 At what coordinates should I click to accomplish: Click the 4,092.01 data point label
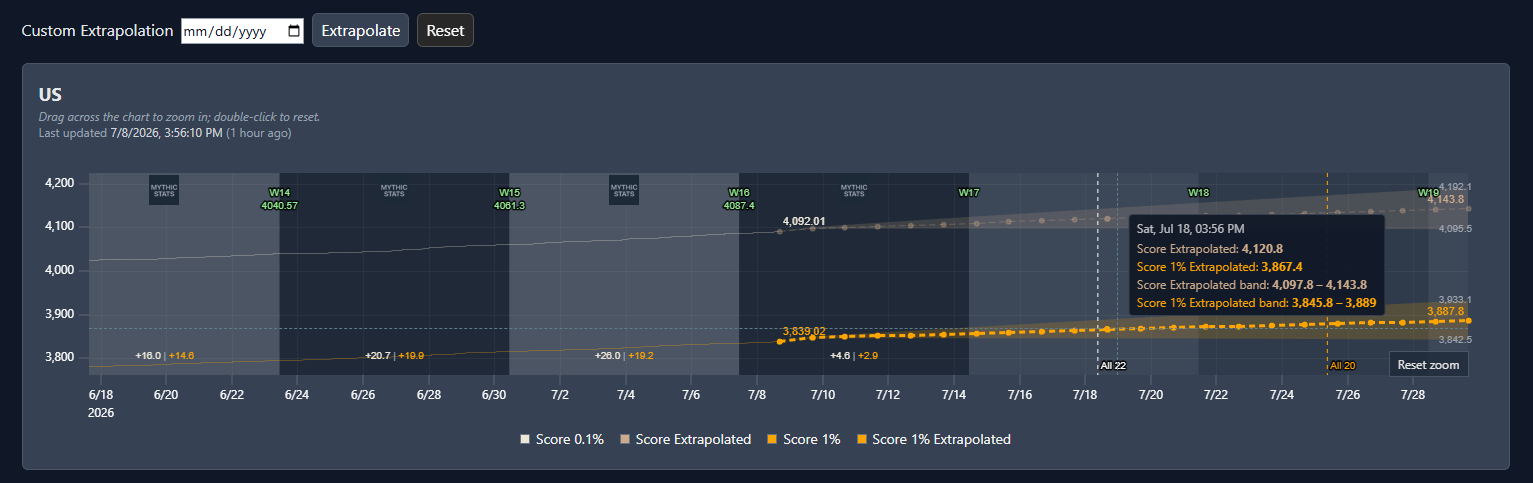click(x=804, y=220)
